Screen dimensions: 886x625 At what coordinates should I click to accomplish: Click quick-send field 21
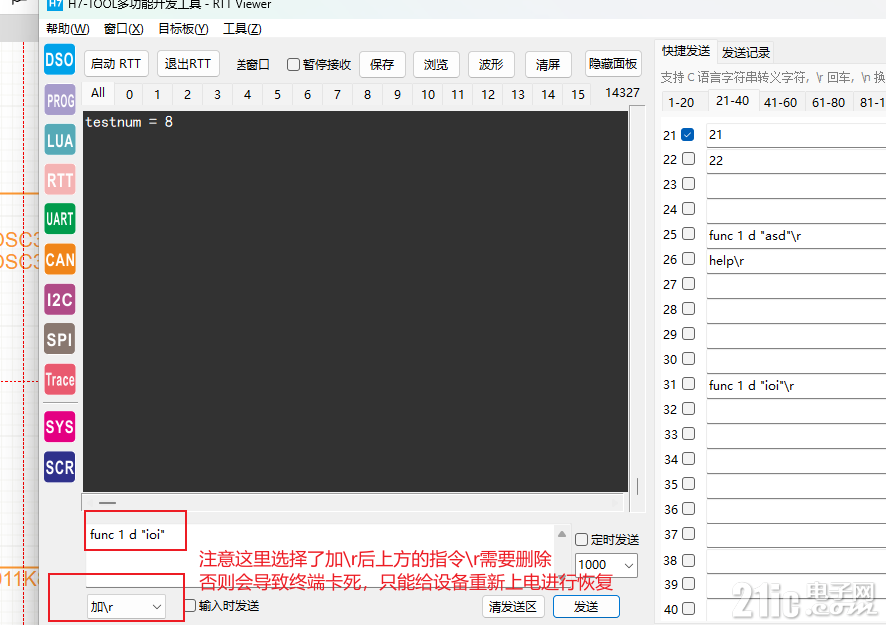(x=796, y=136)
